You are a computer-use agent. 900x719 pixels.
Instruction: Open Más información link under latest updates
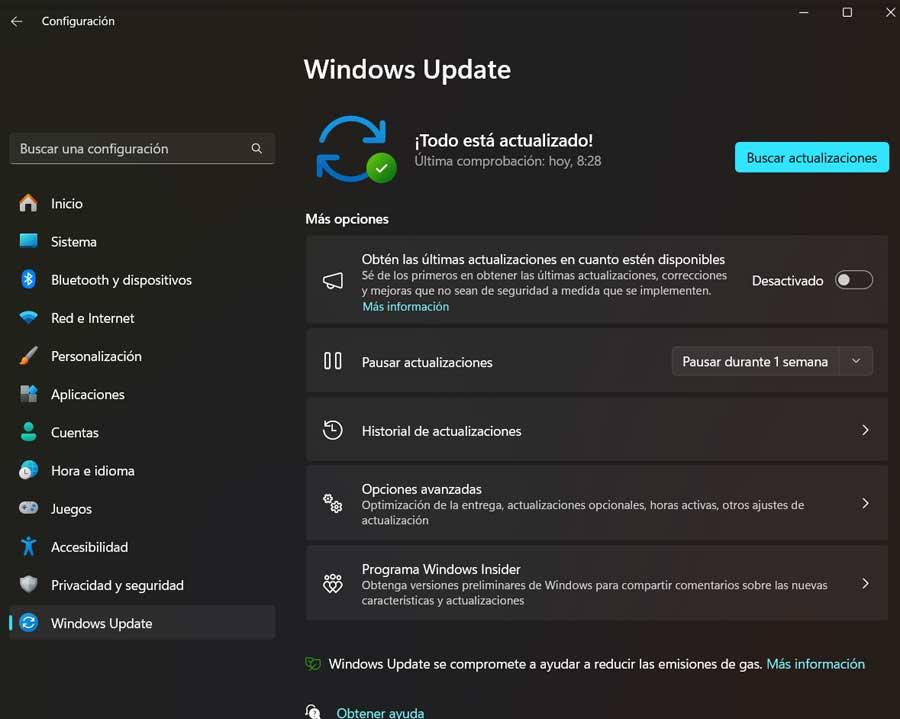pos(405,306)
